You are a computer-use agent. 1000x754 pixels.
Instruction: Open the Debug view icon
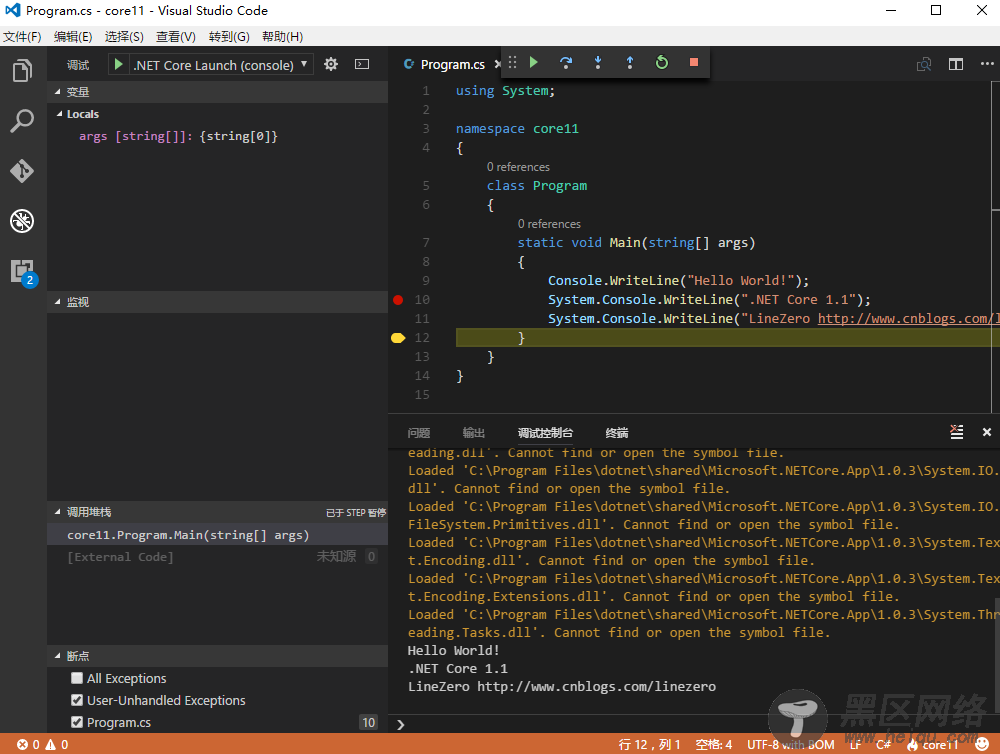[22, 221]
